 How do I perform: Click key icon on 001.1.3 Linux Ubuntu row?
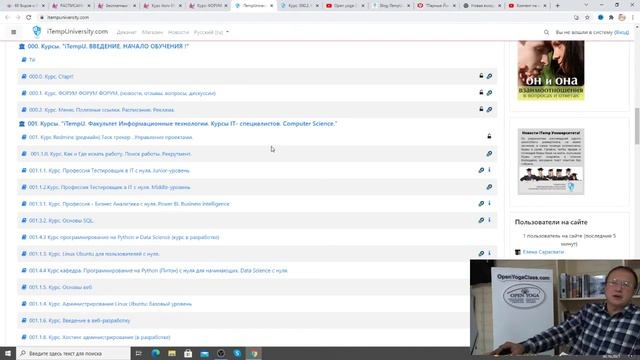[x=481, y=253]
